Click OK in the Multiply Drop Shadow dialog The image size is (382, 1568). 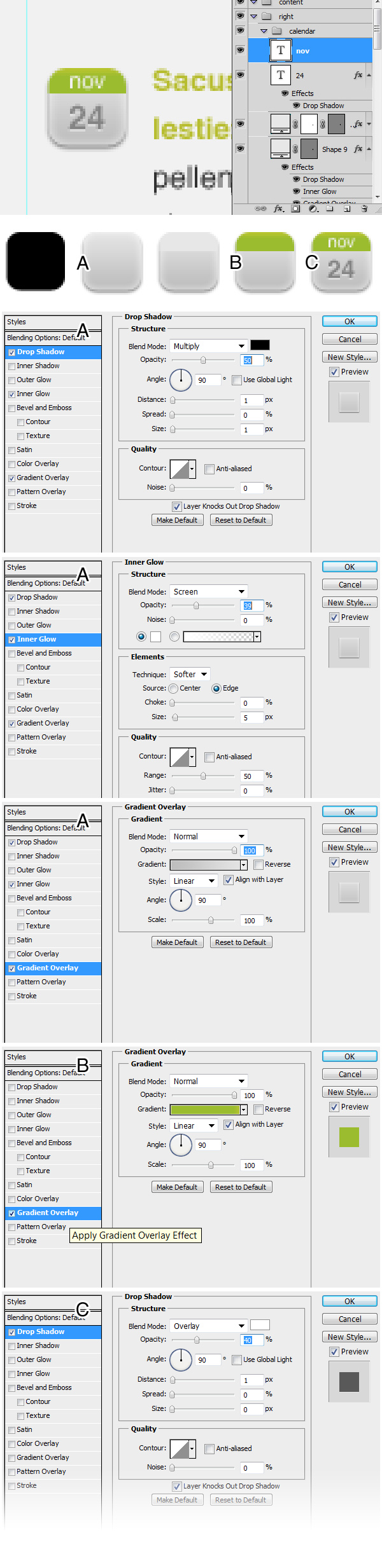pyautogui.click(x=350, y=321)
